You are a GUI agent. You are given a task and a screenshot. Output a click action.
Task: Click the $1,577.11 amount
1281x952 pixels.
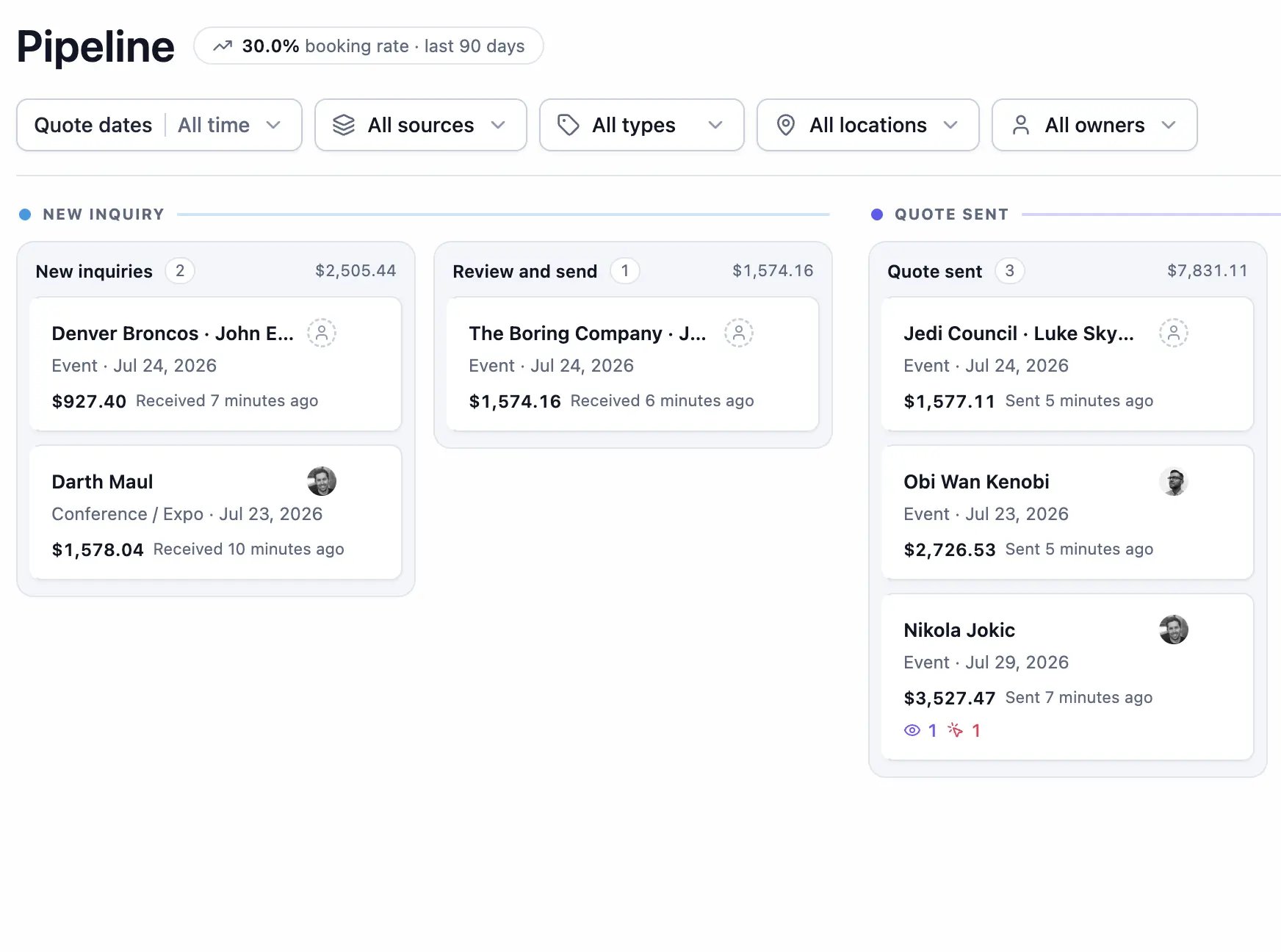click(950, 401)
